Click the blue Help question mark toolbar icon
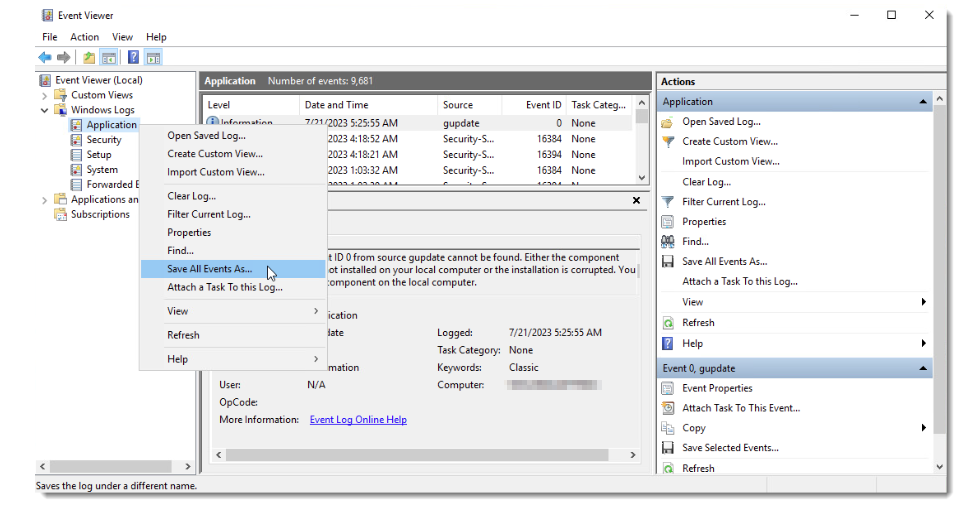 pos(133,58)
